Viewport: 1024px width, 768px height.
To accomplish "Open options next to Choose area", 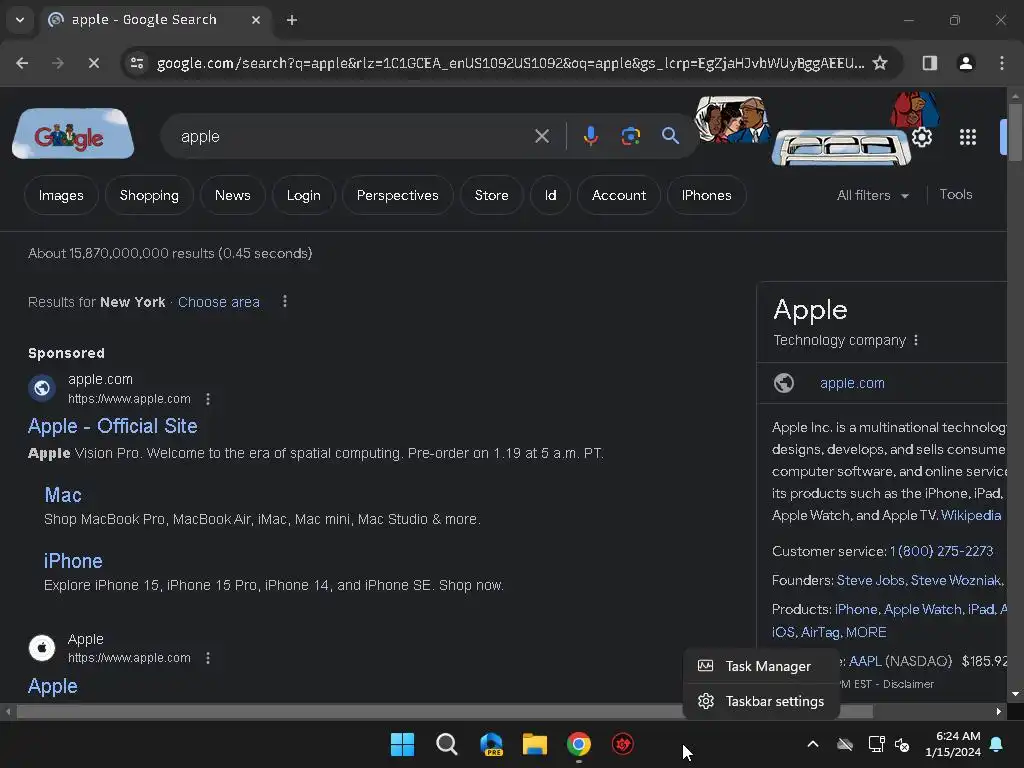I will [285, 301].
